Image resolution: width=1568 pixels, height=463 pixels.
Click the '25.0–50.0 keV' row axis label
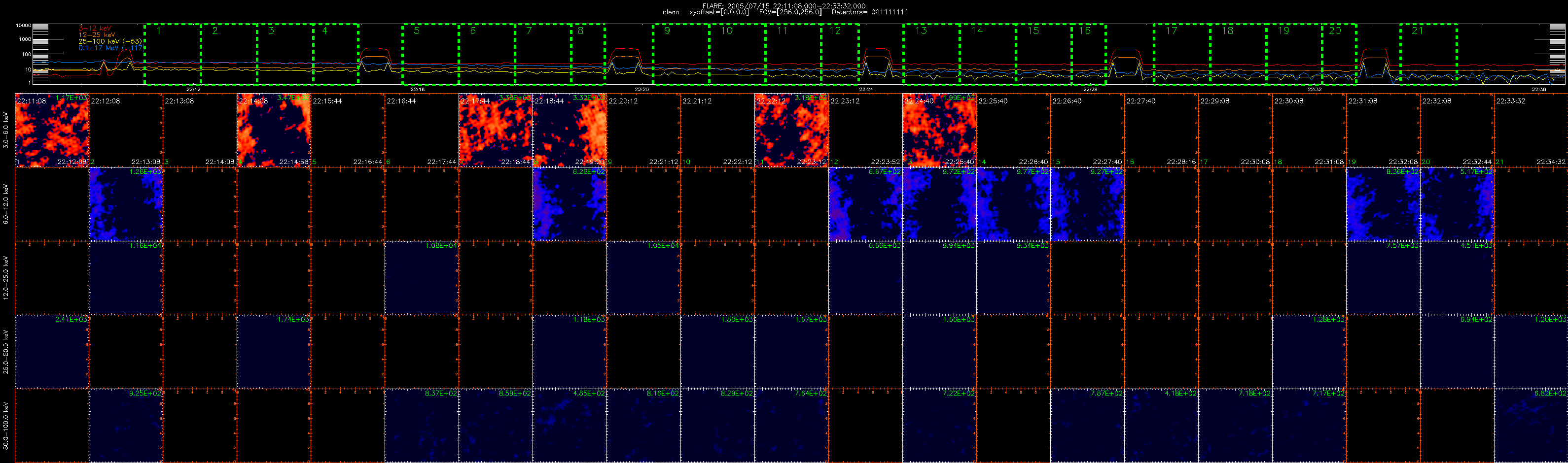6,352
